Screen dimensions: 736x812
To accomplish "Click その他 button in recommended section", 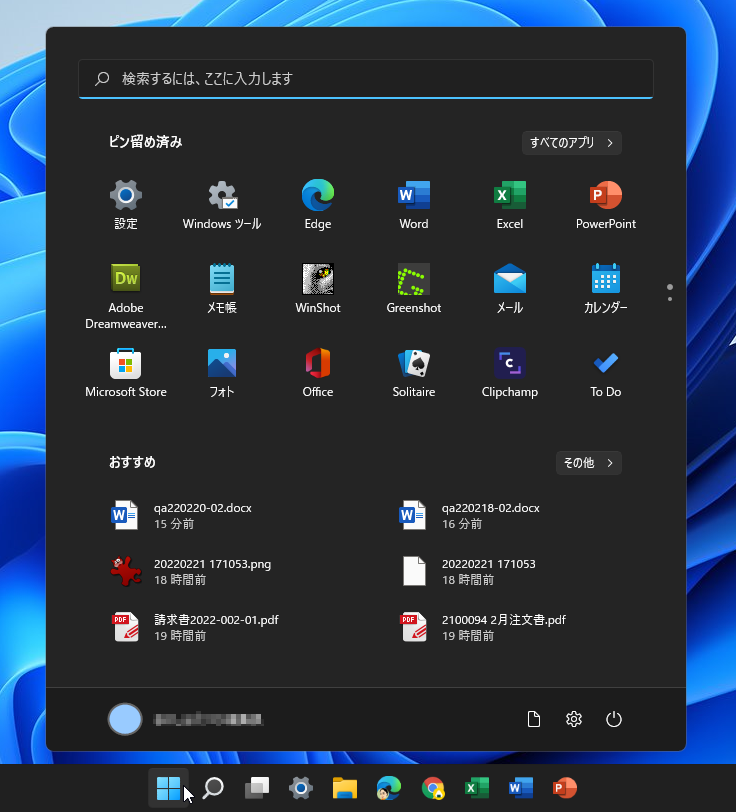I will (589, 462).
